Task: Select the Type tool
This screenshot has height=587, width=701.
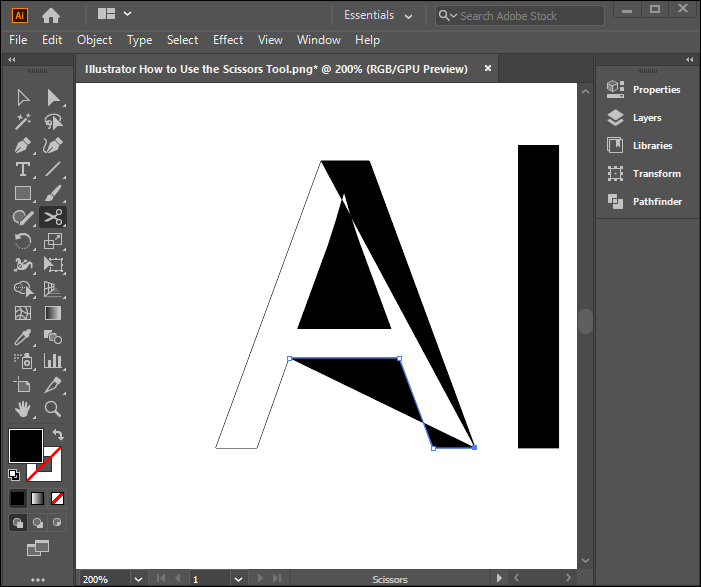Action: pos(23,169)
